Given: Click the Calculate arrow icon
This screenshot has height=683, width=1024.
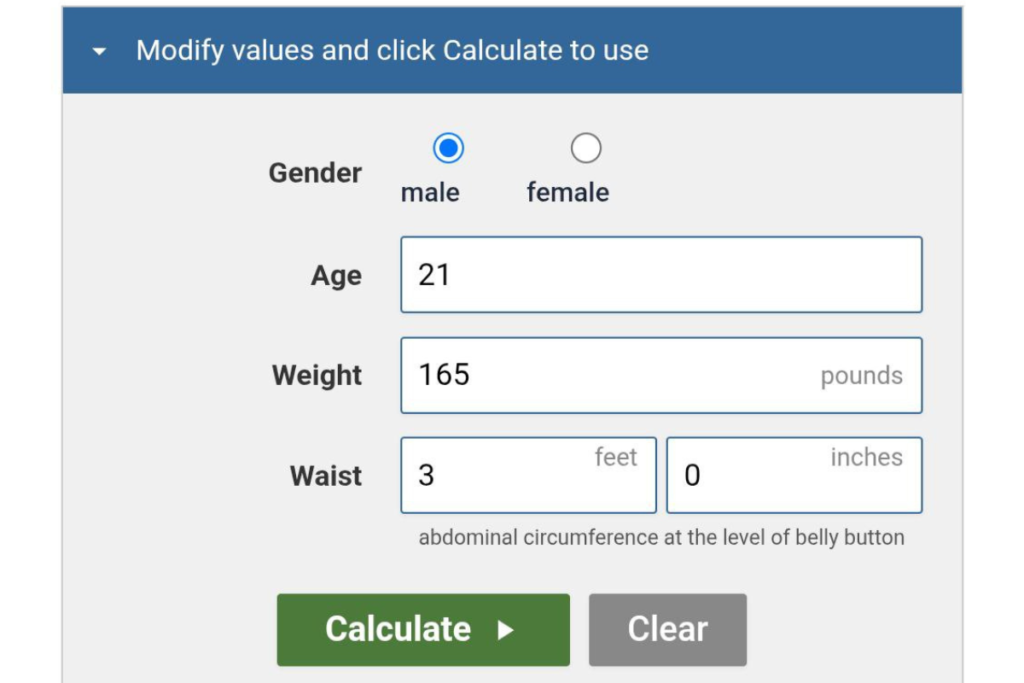Looking at the screenshot, I should (503, 629).
